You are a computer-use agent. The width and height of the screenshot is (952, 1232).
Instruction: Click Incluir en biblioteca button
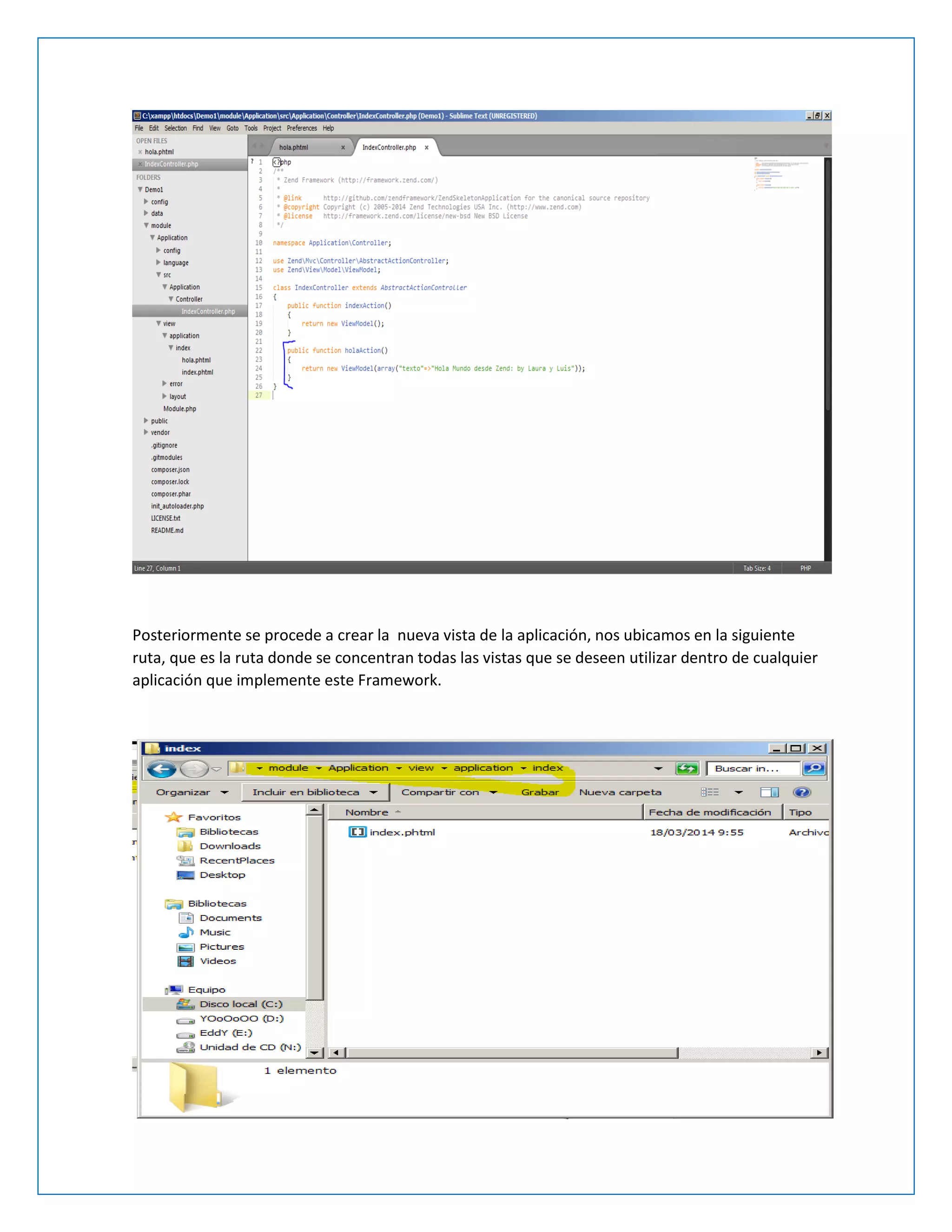click(315, 792)
